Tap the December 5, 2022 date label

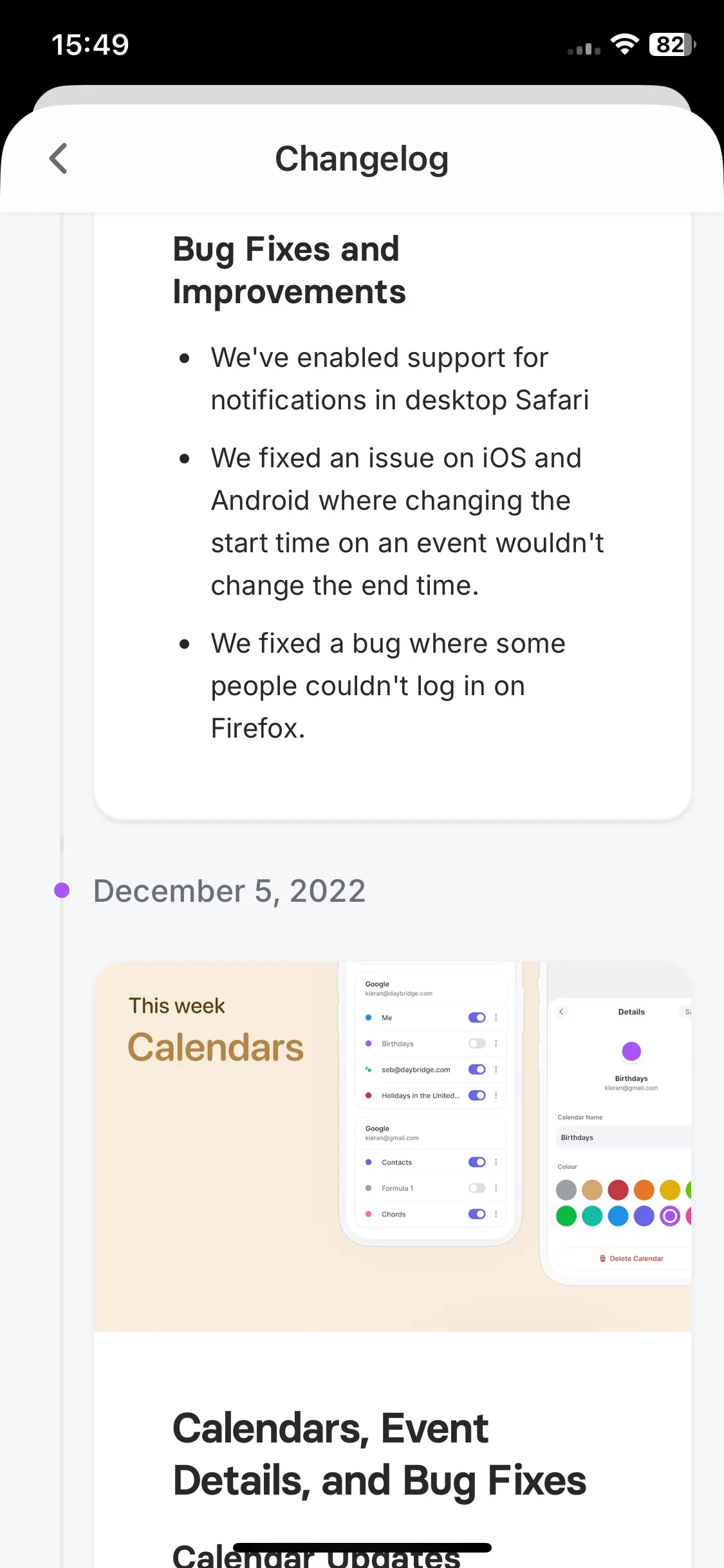[230, 891]
